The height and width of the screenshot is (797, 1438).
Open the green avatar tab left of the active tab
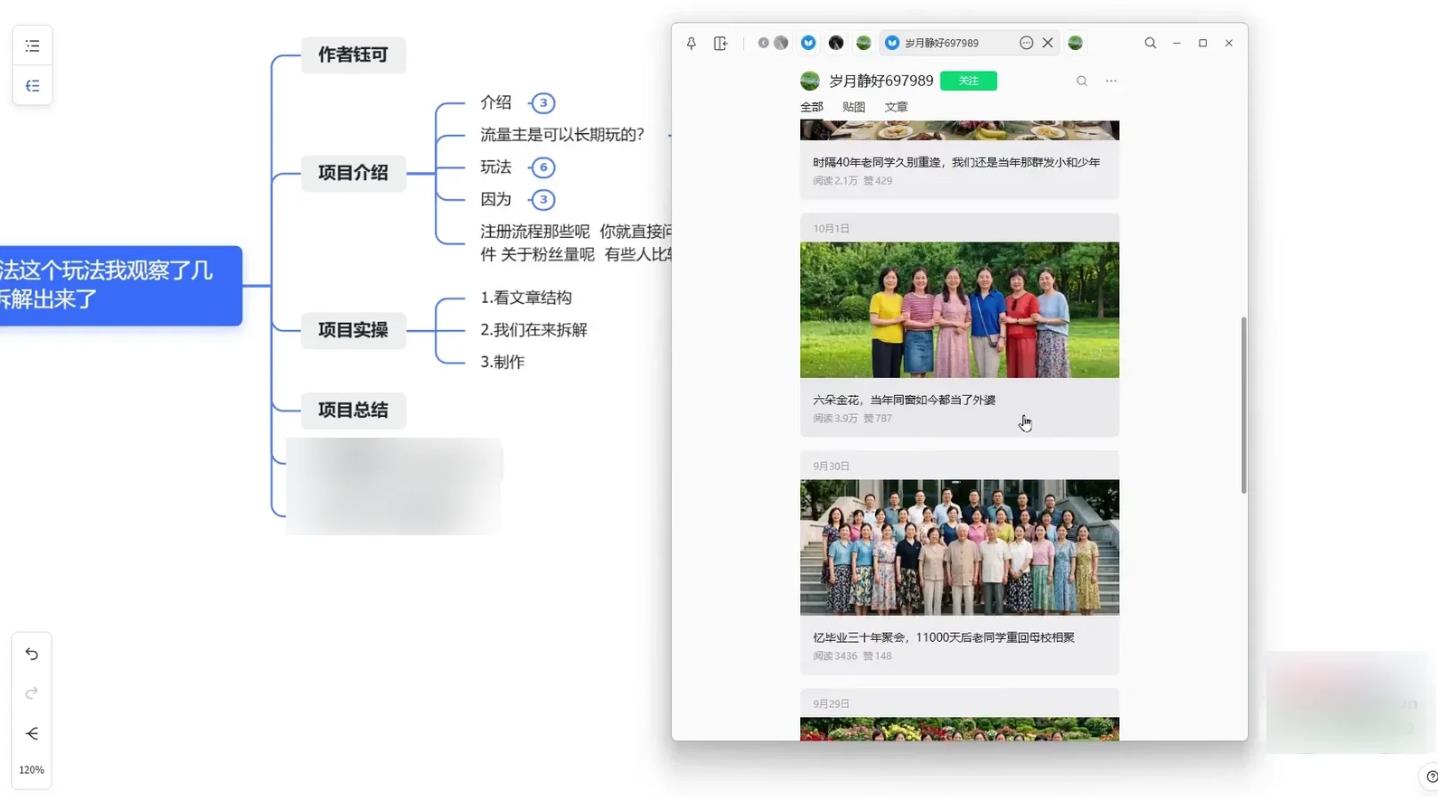(x=863, y=43)
